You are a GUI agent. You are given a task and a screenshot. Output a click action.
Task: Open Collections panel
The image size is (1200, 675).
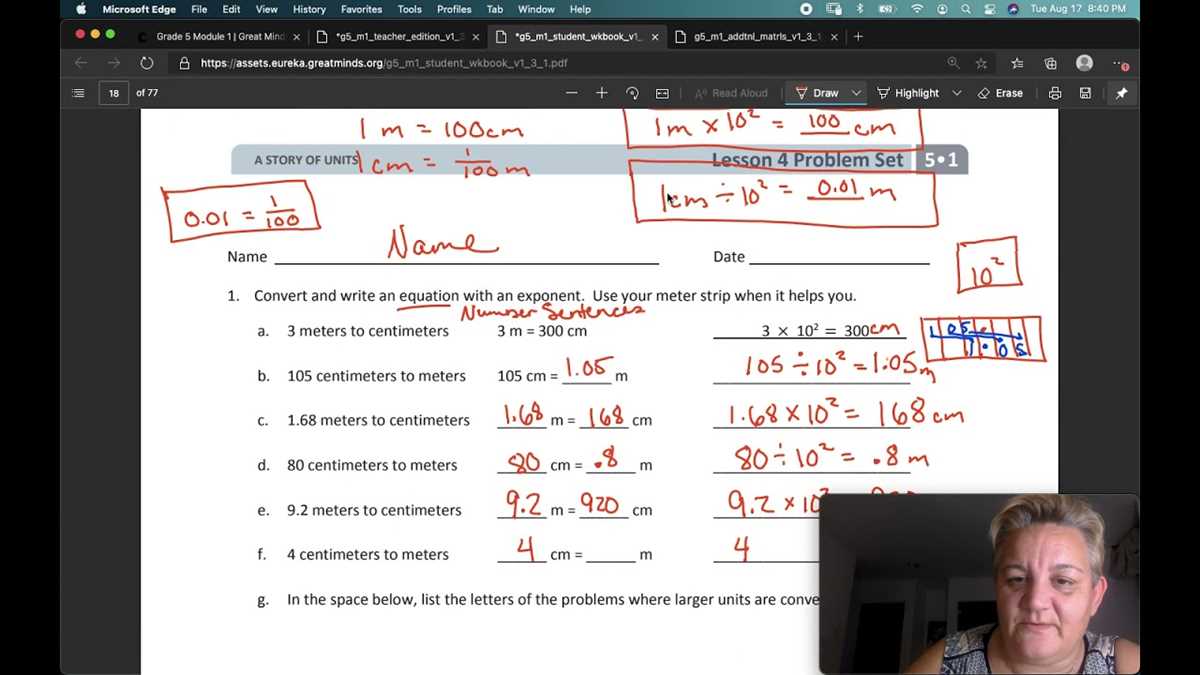pyautogui.click(x=1050, y=63)
